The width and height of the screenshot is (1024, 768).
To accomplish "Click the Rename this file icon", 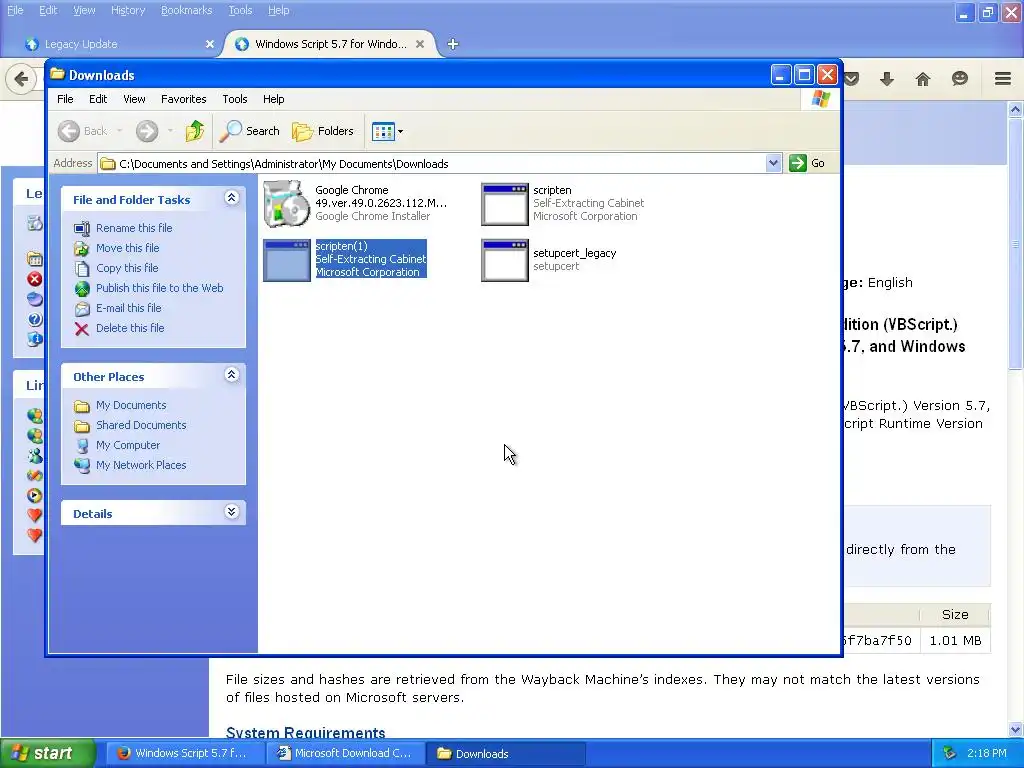I will point(82,229).
